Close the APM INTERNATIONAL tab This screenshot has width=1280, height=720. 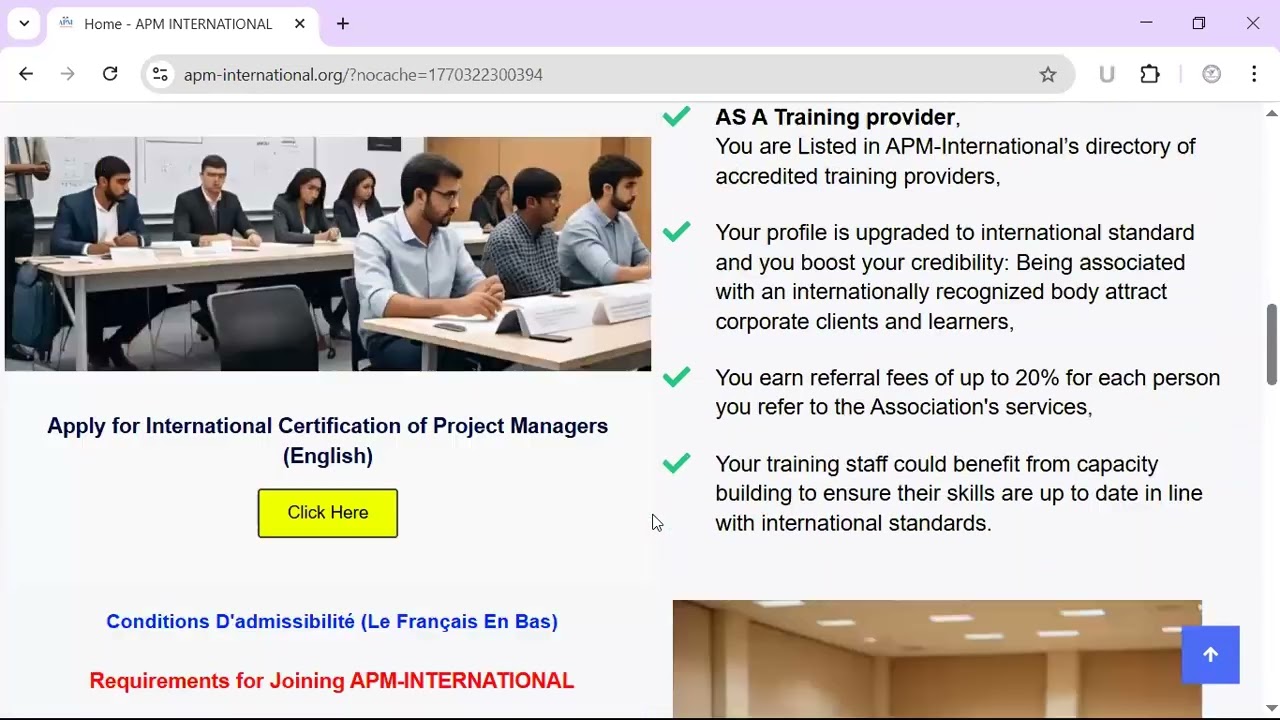299,24
